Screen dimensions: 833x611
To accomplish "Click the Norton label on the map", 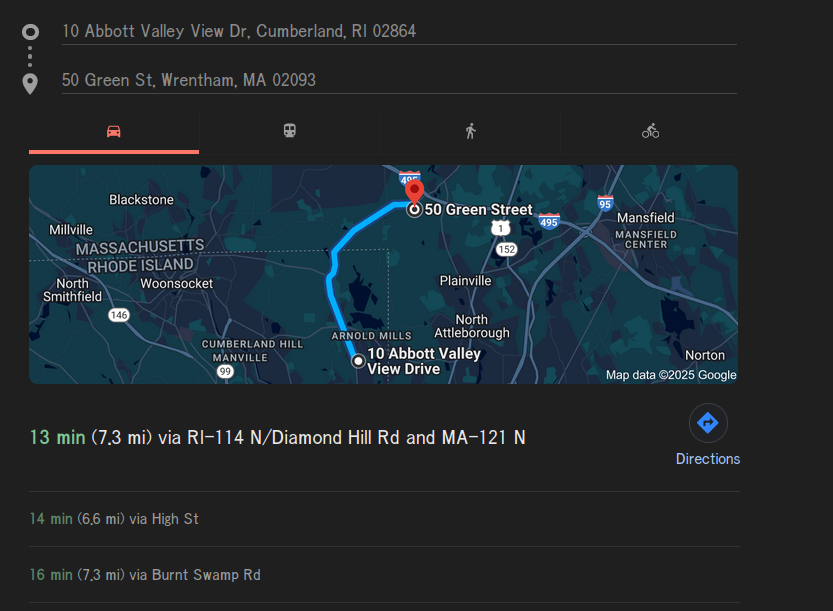I will pos(705,355).
